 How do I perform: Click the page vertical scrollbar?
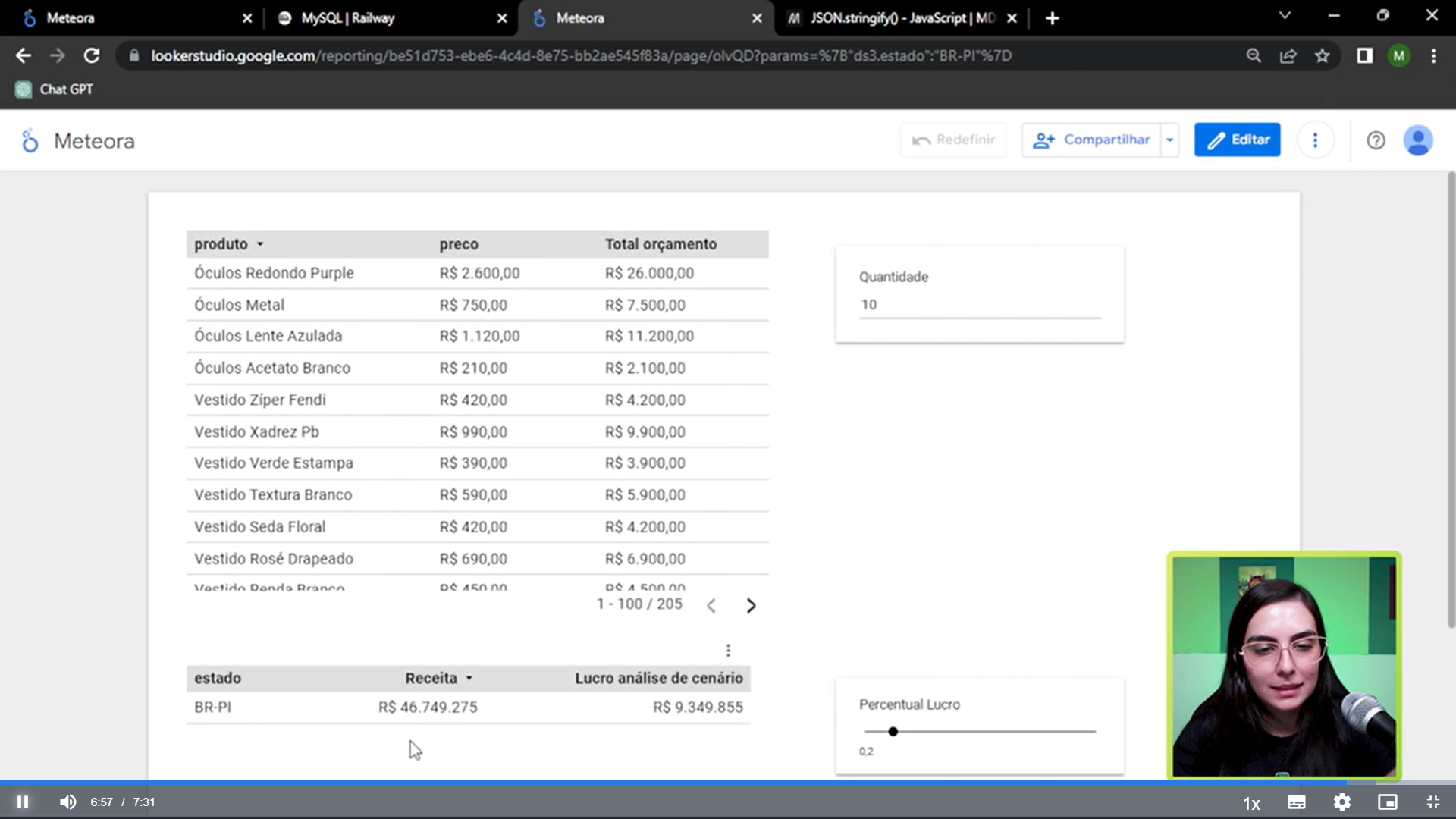coord(1451,400)
